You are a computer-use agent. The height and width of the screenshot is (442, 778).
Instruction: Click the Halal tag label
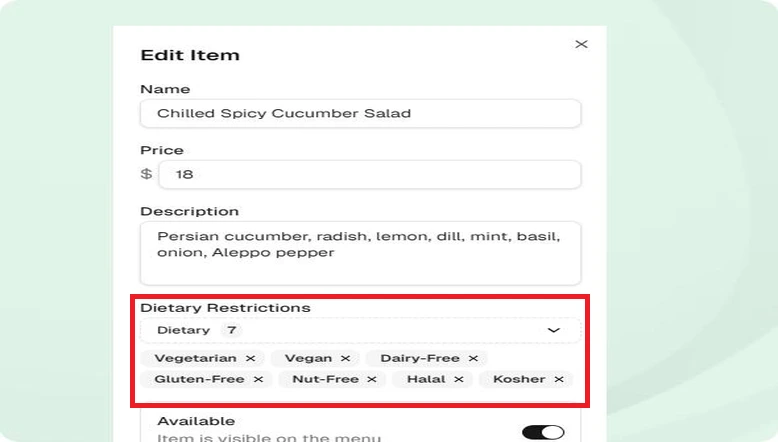(426, 379)
